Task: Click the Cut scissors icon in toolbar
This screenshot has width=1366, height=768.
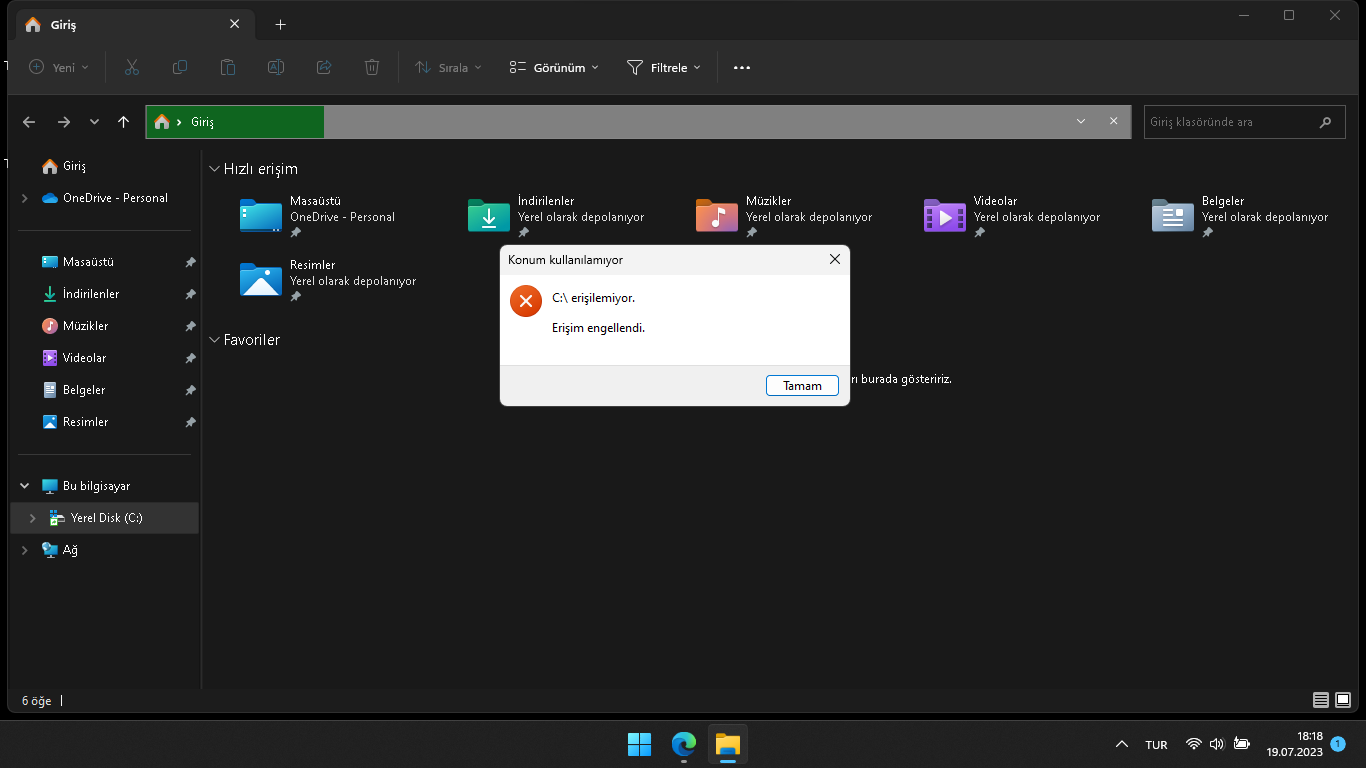Action: (131, 67)
